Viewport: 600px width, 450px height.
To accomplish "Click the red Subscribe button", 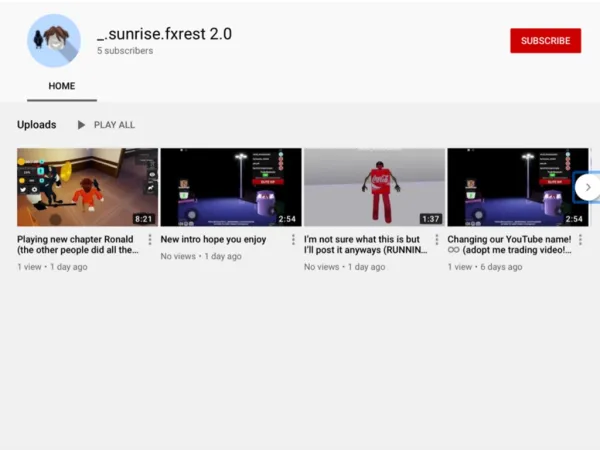I will click(x=545, y=41).
